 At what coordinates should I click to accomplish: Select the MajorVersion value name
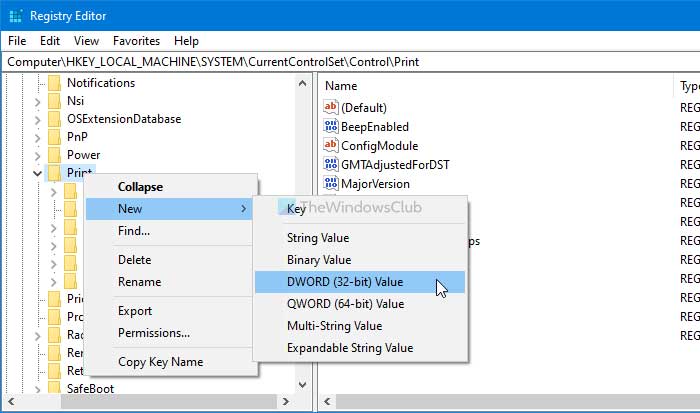pyautogui.click(x=375, y=184)
